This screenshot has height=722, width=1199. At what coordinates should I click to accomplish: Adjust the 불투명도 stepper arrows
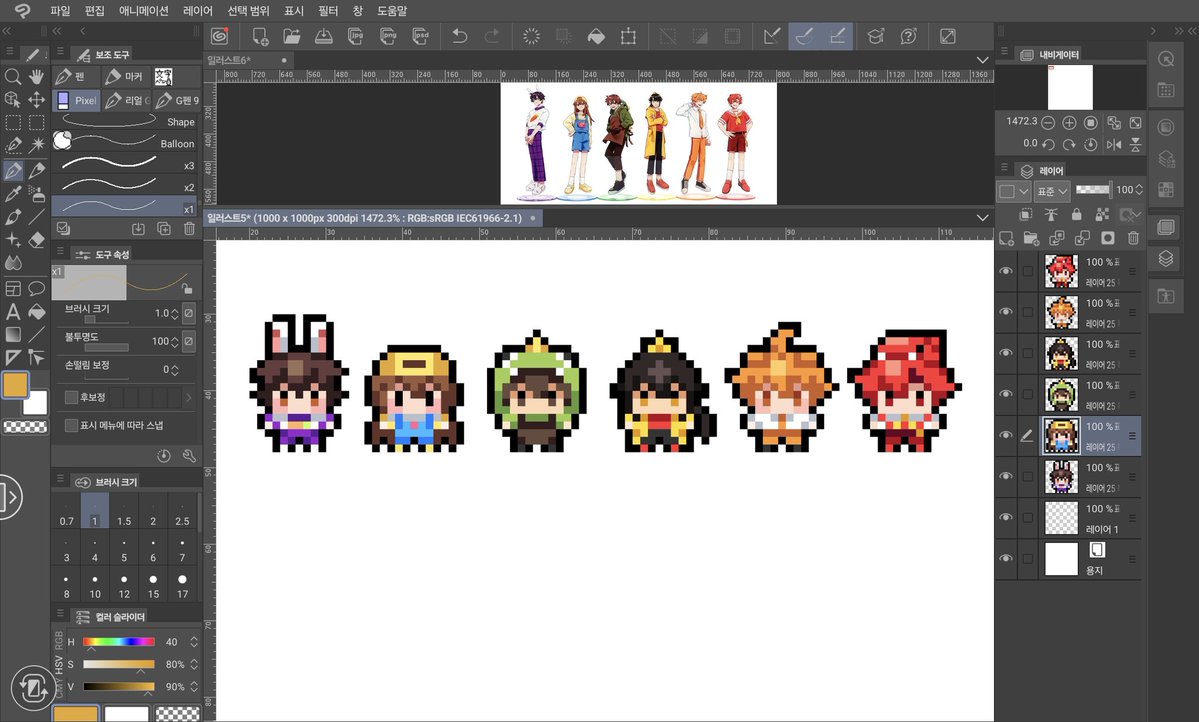coord(175,341)
